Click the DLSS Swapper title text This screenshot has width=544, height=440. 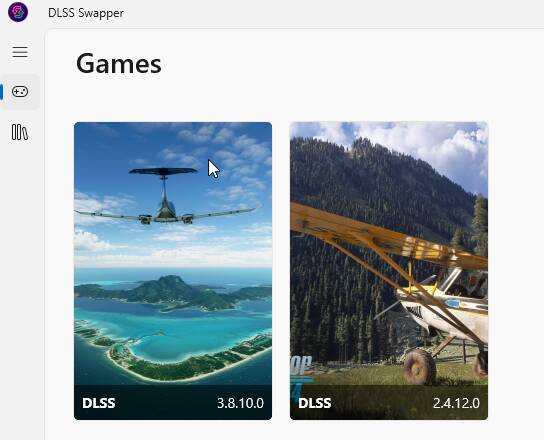point(86,13)
